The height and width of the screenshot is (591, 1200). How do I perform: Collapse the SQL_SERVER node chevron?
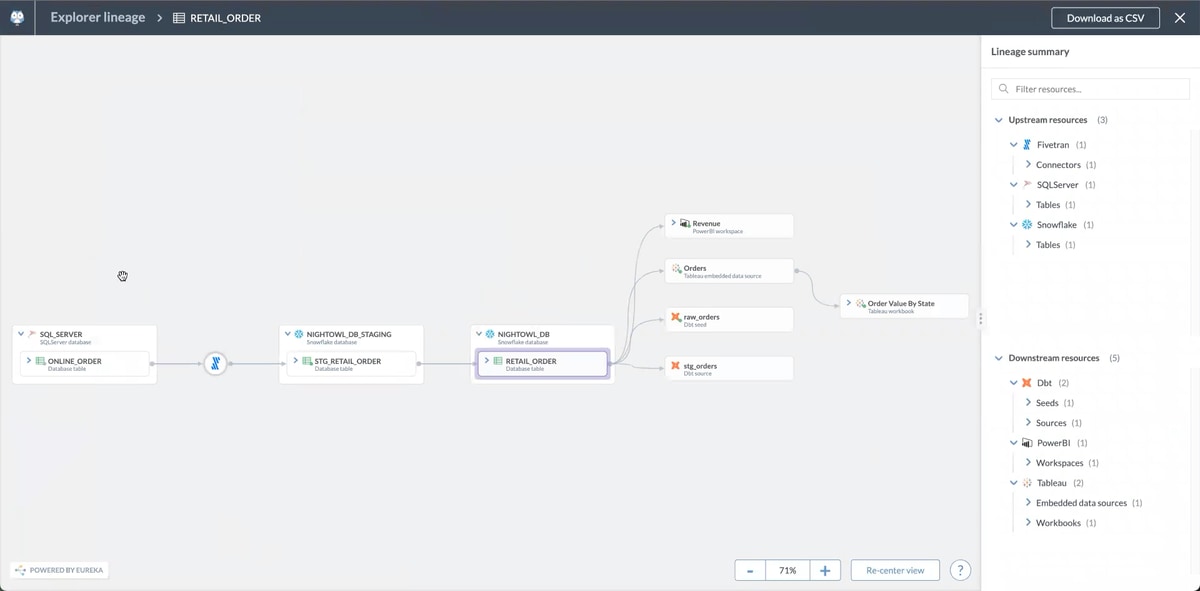coord(21,334)
